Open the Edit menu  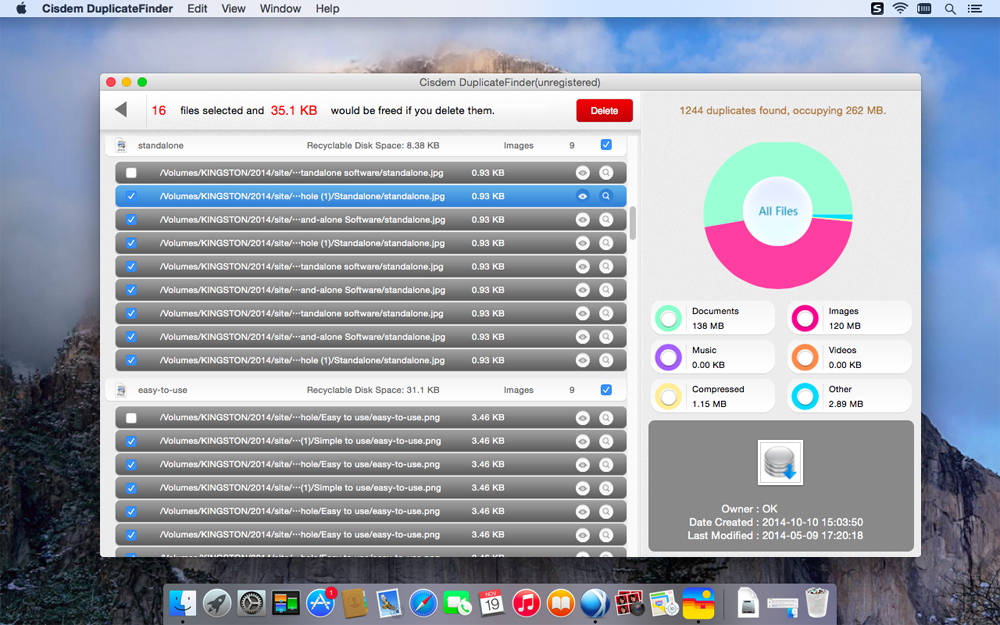point(197,8)
